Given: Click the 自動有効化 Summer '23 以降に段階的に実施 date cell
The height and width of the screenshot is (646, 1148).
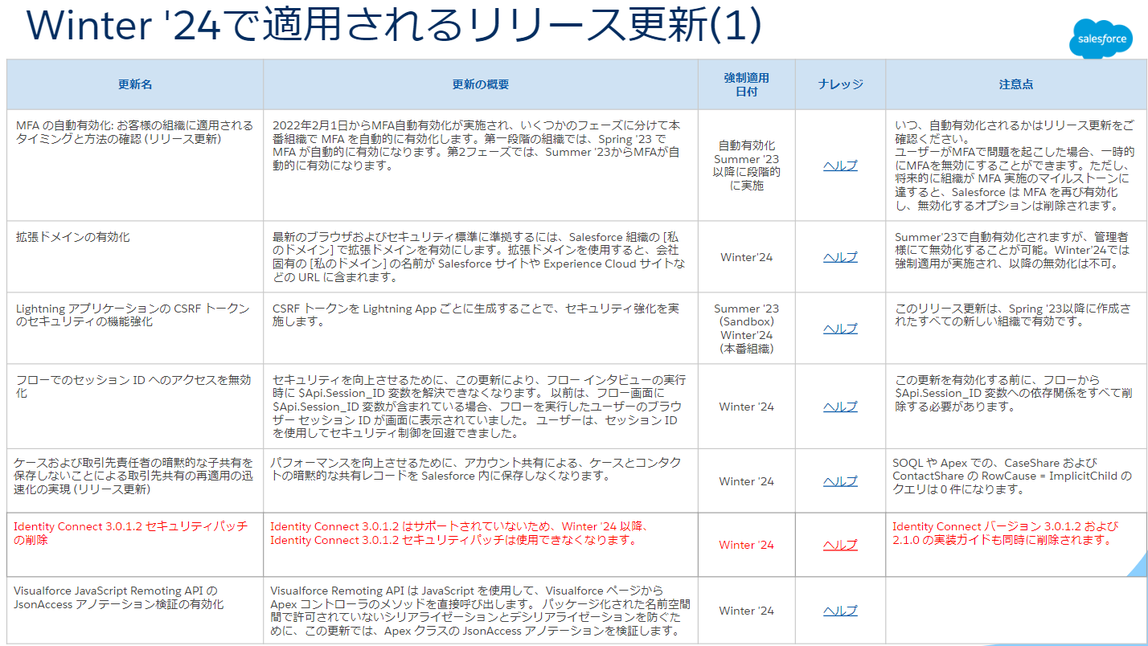Looking at the screenshot, I should 746,166.
